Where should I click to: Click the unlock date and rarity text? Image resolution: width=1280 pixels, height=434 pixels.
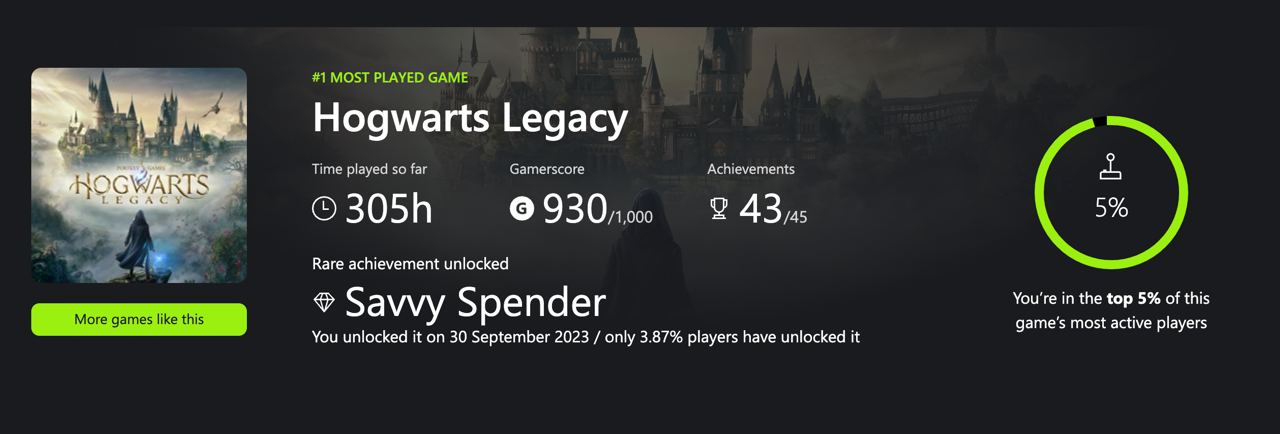point(585,336)
